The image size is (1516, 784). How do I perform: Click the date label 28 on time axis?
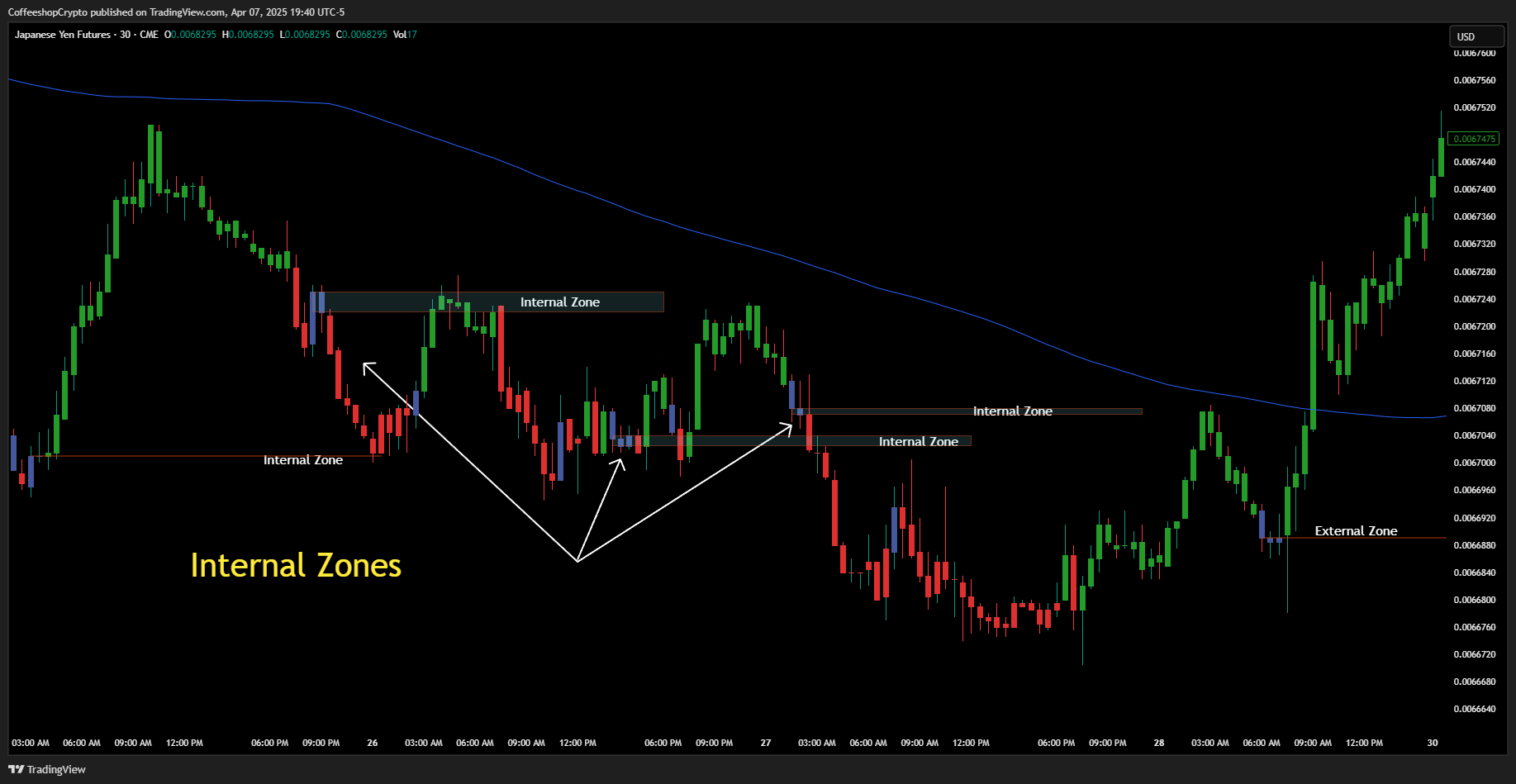(x=1159, y=743)
